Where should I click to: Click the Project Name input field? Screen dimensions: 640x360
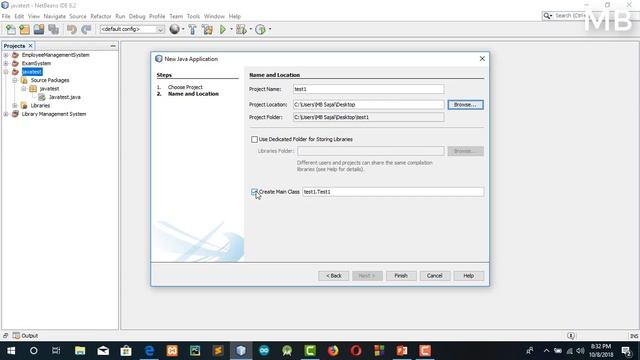[x=368, y=89]
